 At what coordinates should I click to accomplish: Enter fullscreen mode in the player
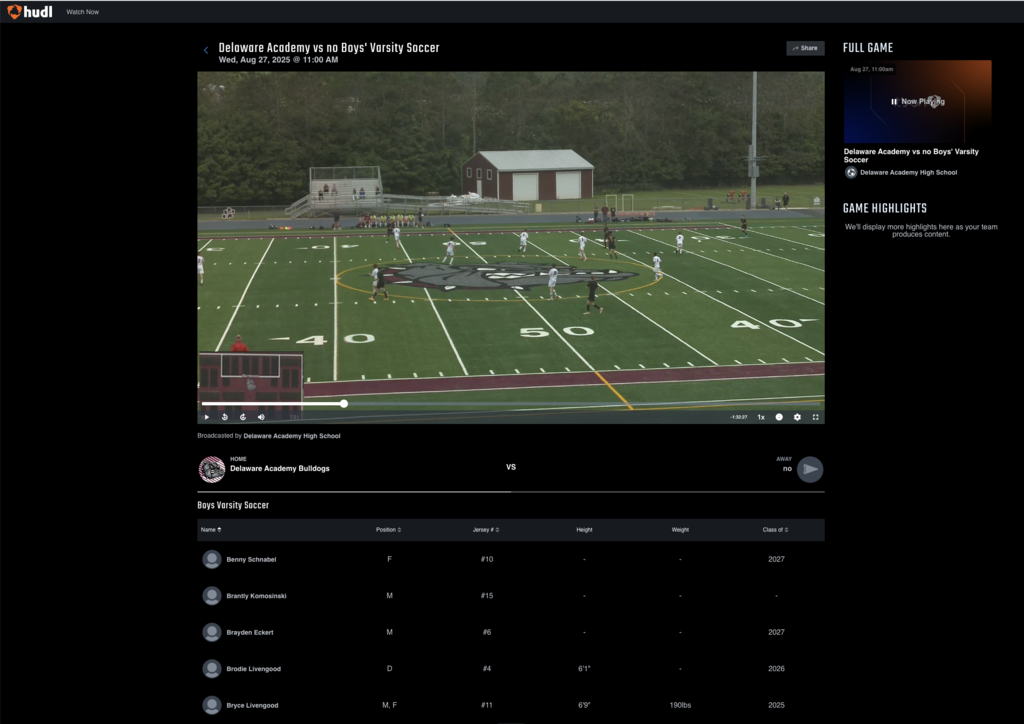(817, 416)
